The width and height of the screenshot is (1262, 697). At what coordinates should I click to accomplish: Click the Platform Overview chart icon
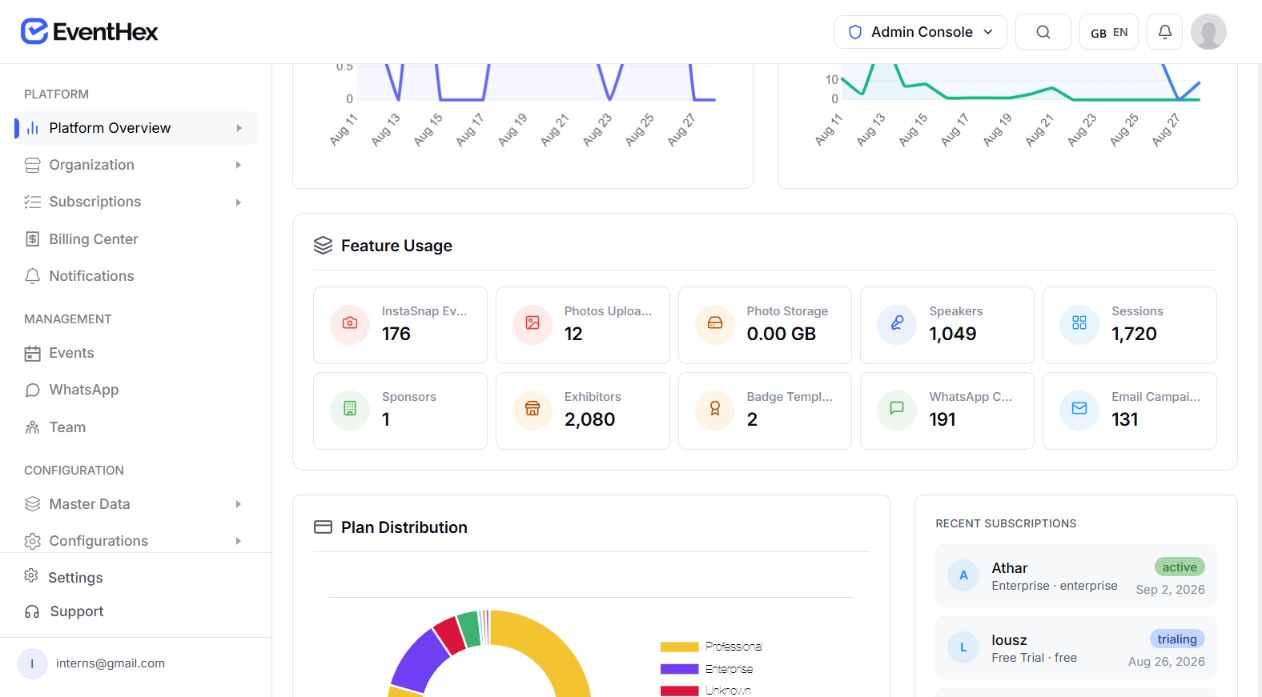[33, 128]
